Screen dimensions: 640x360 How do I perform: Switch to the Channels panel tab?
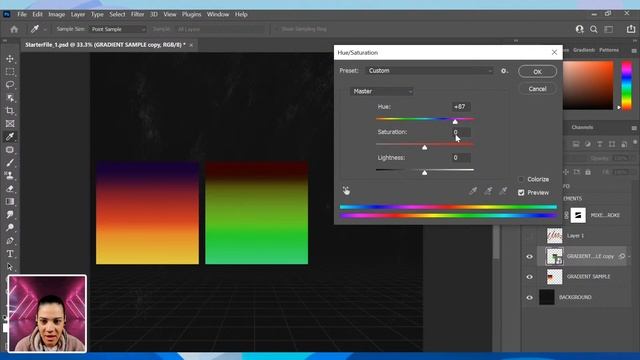pyautogui.click(x=582, y=127)
